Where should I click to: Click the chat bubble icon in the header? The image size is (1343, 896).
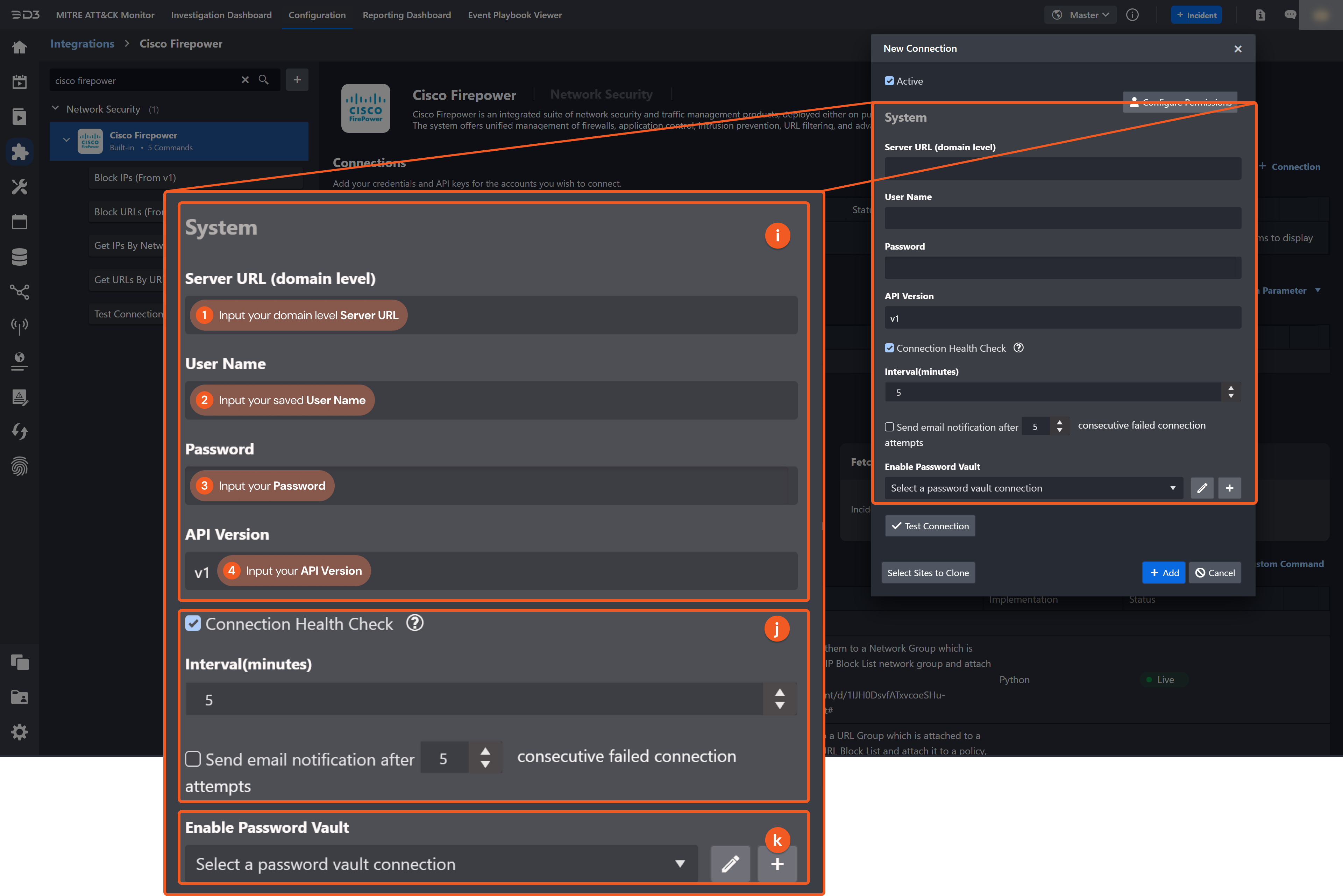point(1290,14)
